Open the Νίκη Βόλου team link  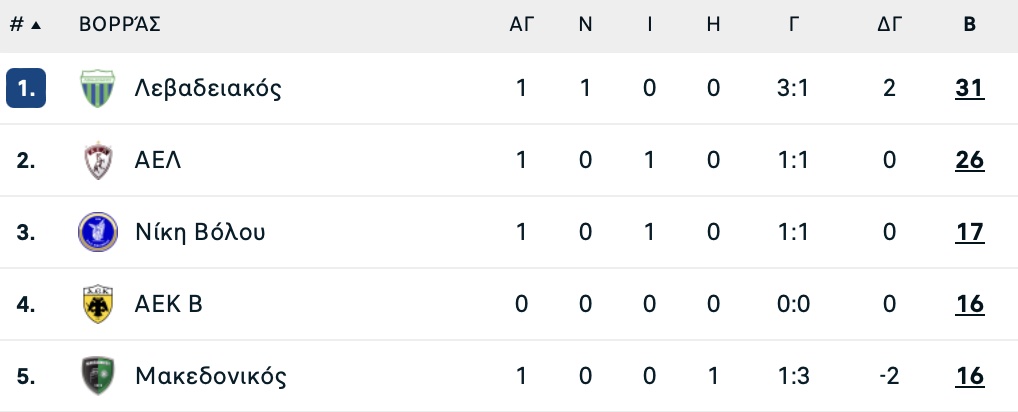200,232
